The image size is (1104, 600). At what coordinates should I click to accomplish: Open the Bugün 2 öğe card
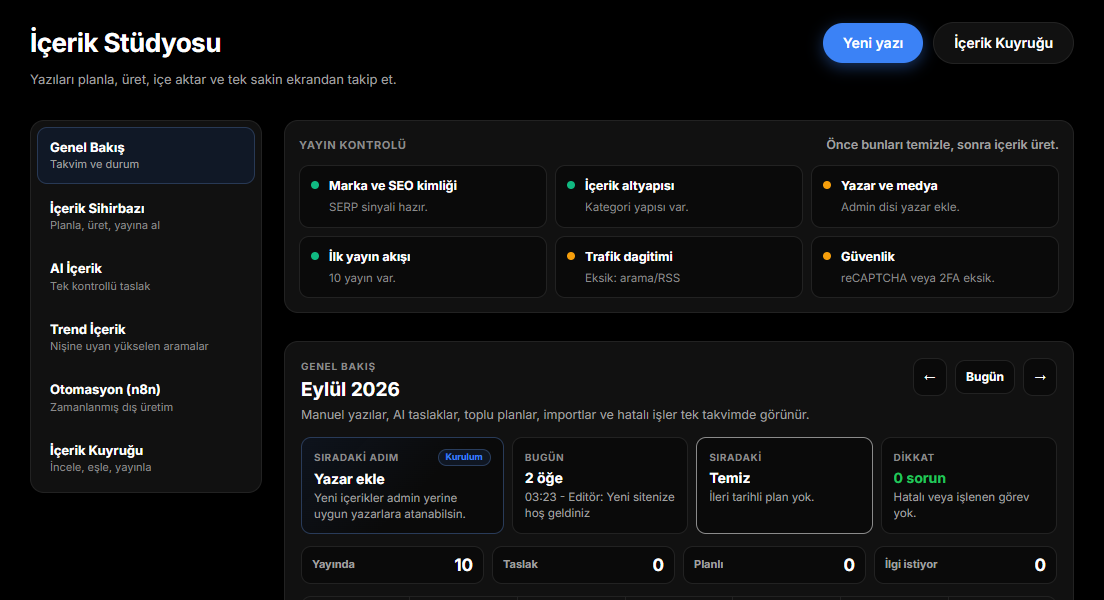click(x=599, y=486)
